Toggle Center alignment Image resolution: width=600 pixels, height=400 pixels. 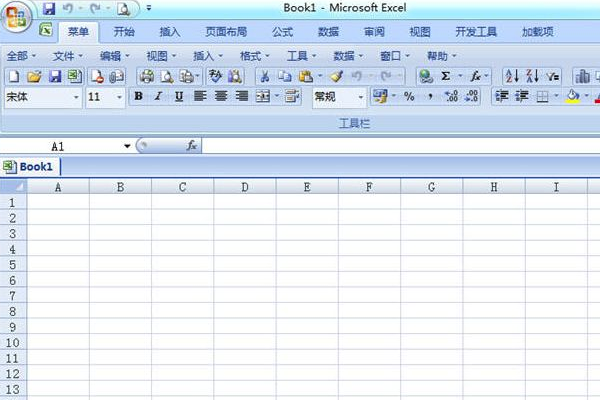point(221,96)
